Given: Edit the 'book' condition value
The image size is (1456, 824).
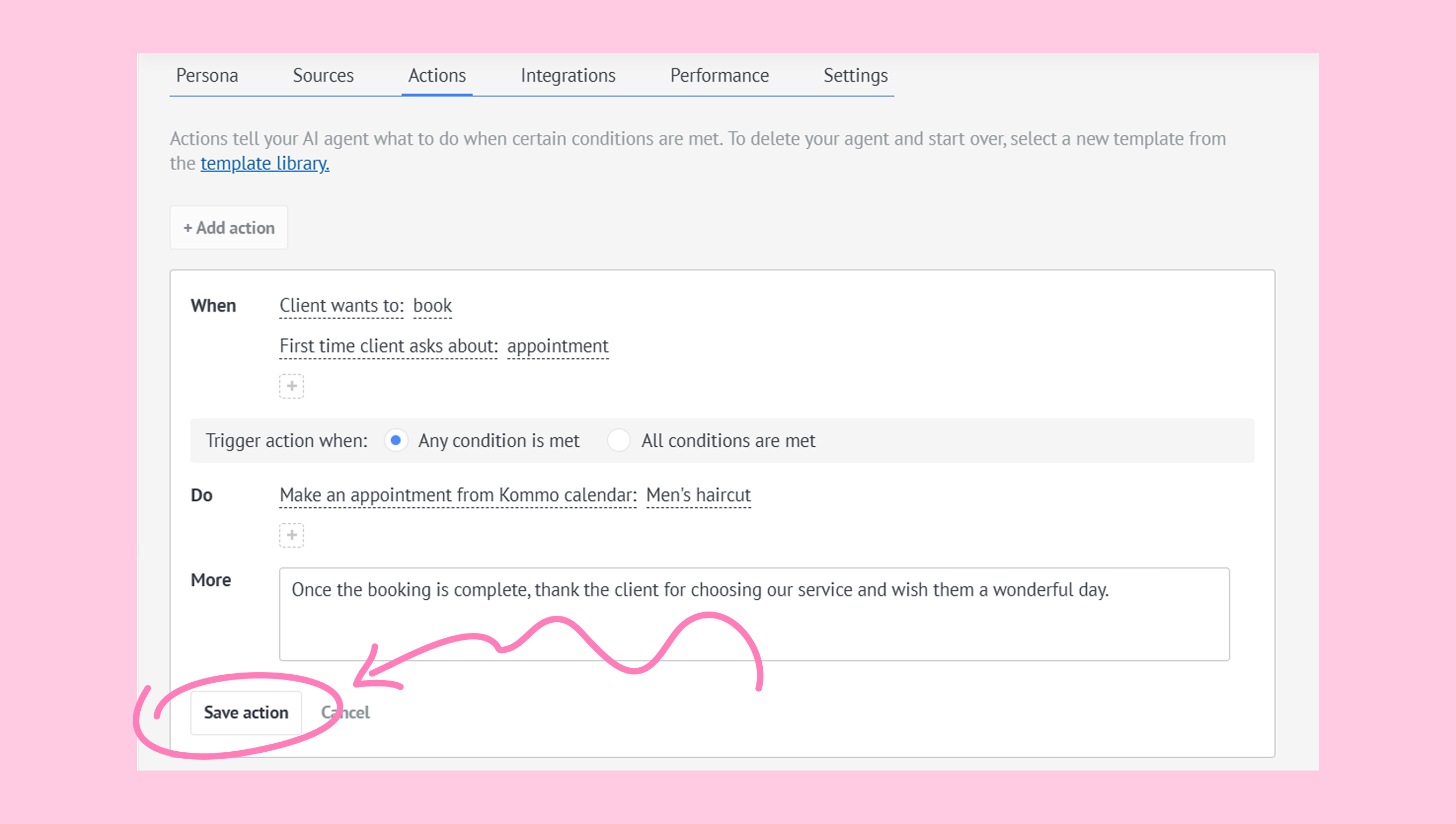Looking at the screenshot, I should [433, 306].
